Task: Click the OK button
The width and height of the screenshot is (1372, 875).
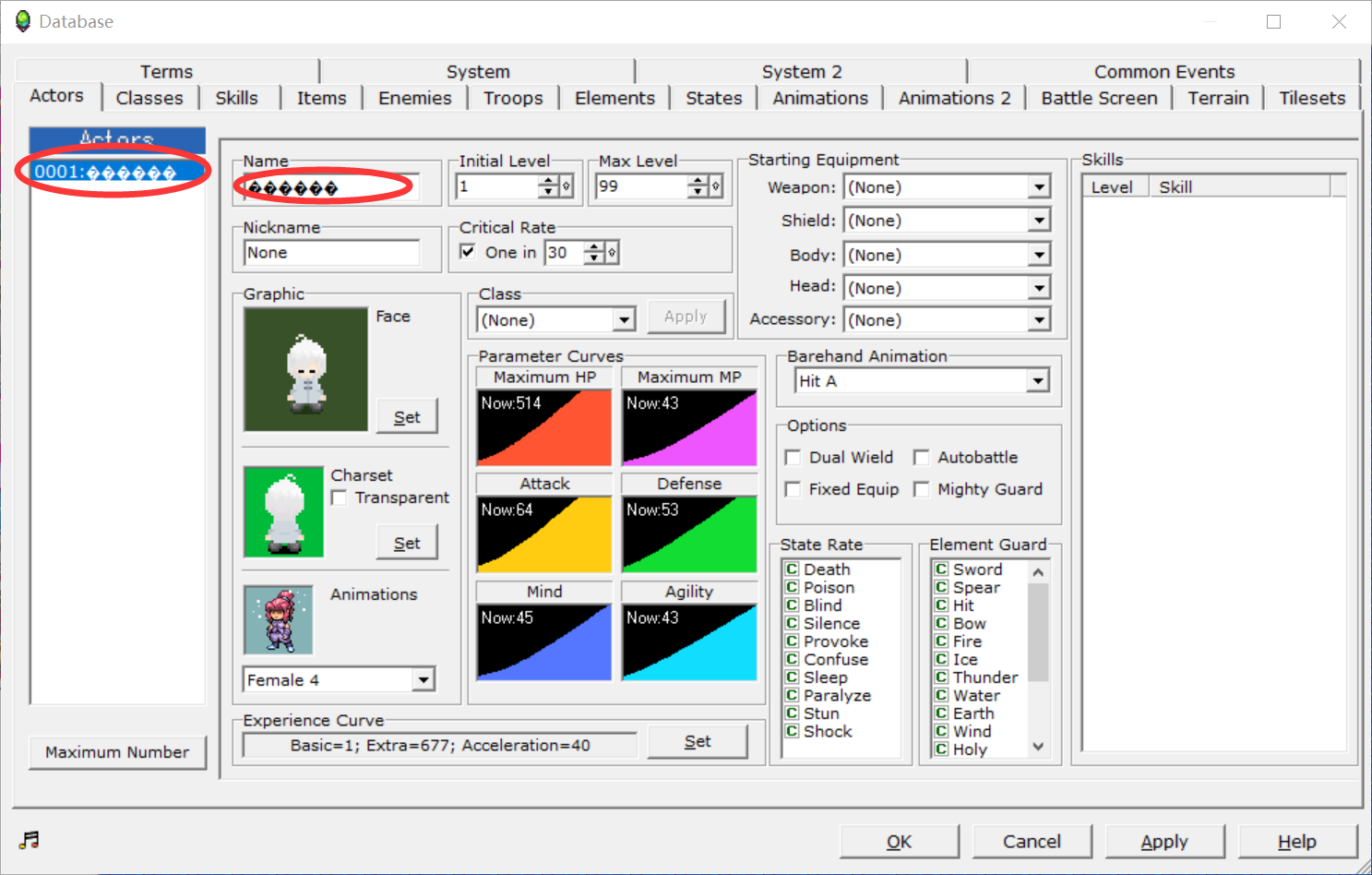Action: pos(899,842)
